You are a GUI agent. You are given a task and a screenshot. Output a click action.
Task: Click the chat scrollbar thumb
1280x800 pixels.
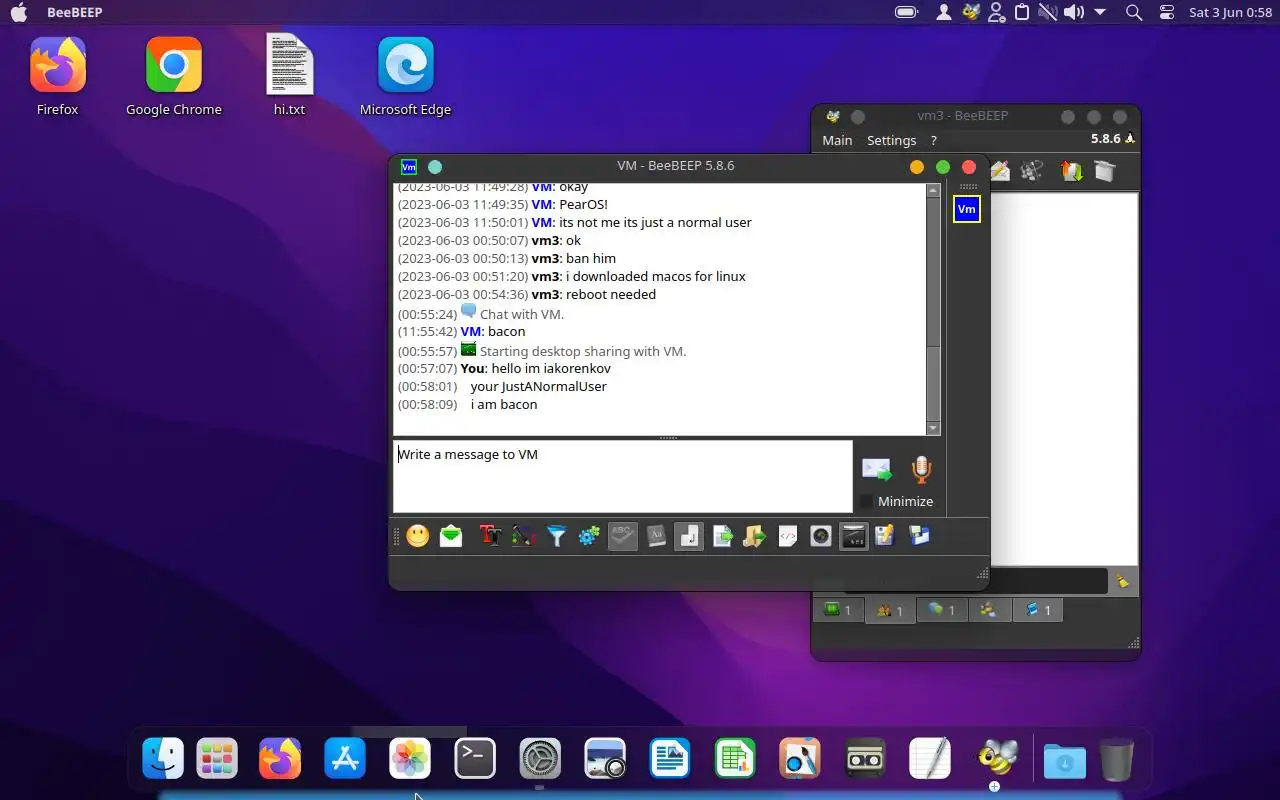click(x=933, y=383)
